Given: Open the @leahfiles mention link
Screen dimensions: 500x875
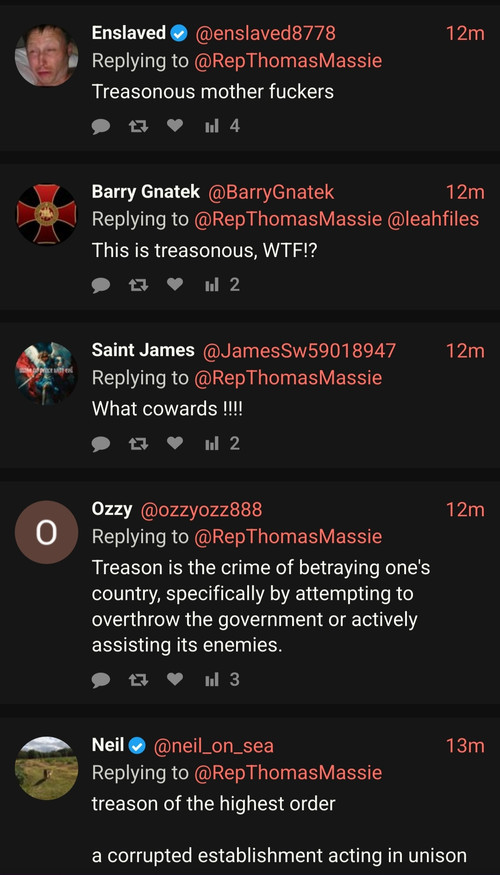Looking at the screenshot, I should pyautogui.click(x=433, y=219).
